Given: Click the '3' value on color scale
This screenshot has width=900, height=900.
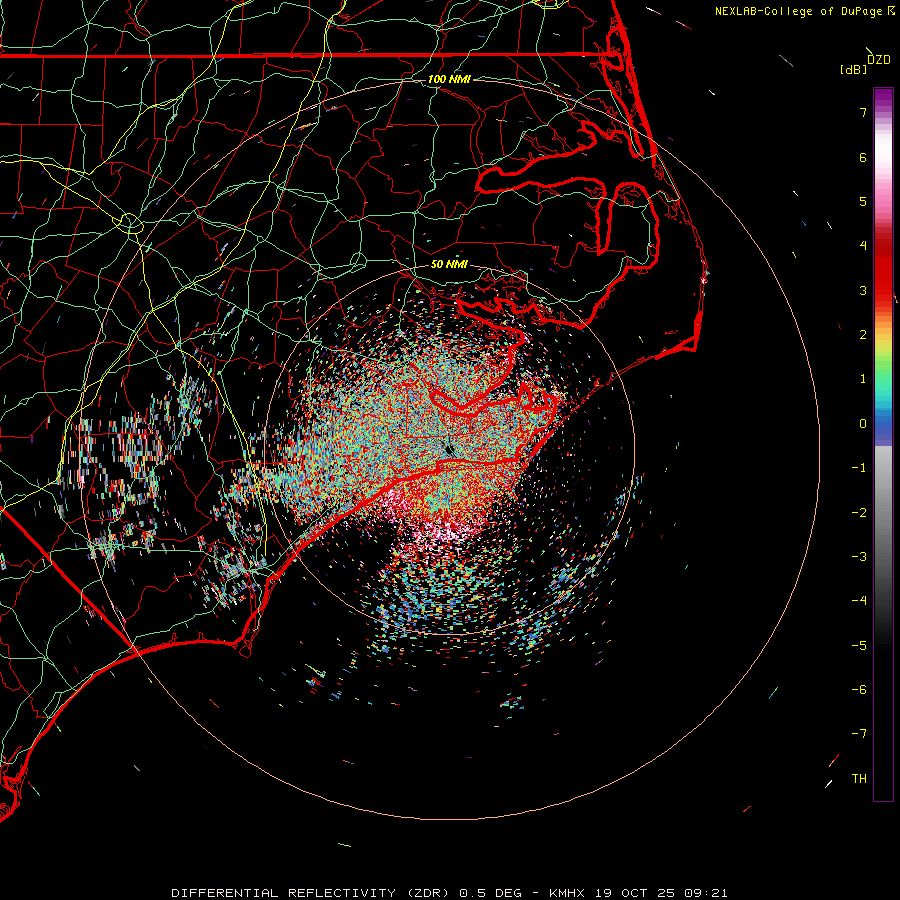Looking at the screenshot, I should (863, 290).
